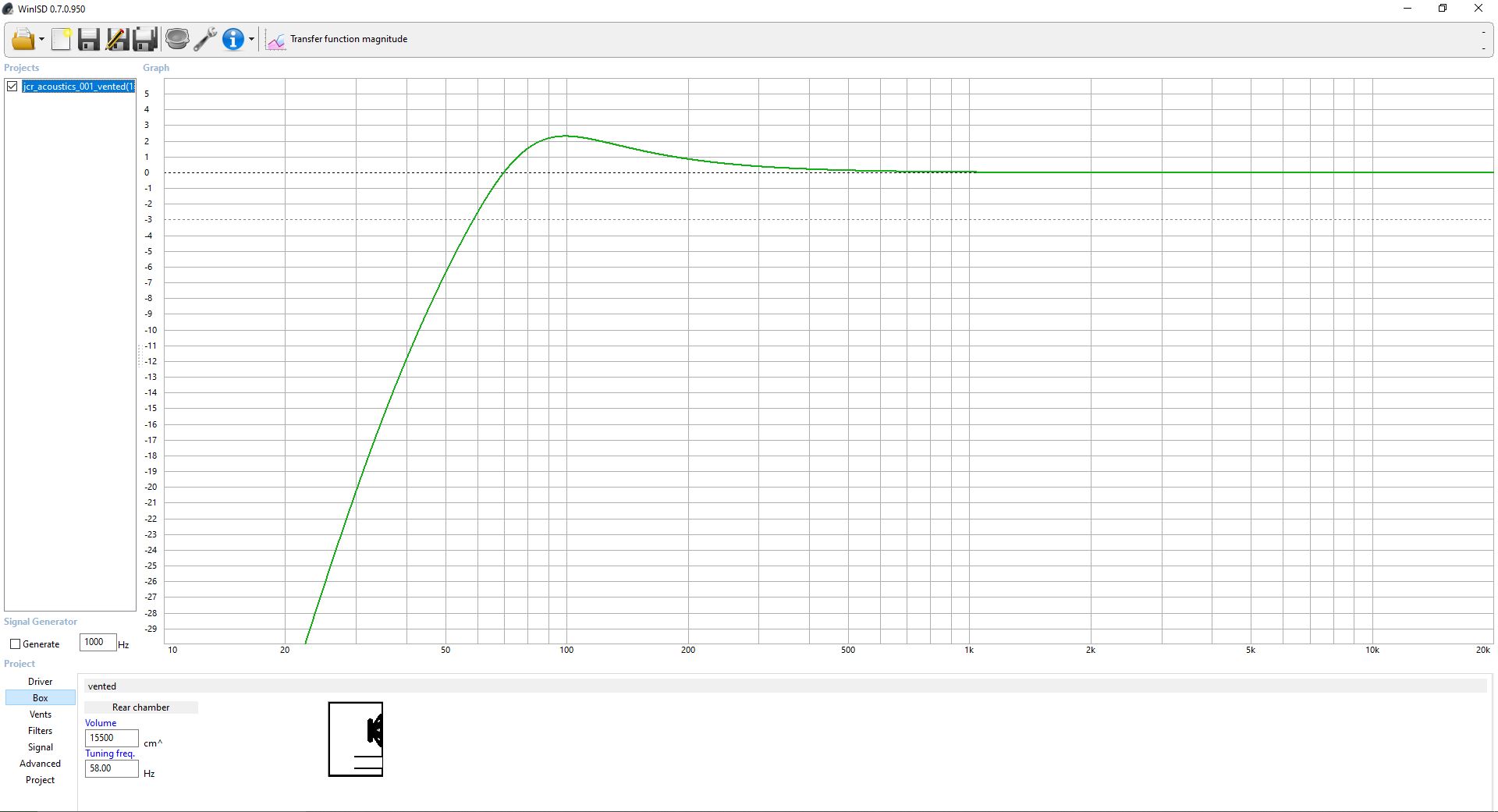Open the driver database speaker icon
This screenshot has width=1498, height=812.
(177, 39)
